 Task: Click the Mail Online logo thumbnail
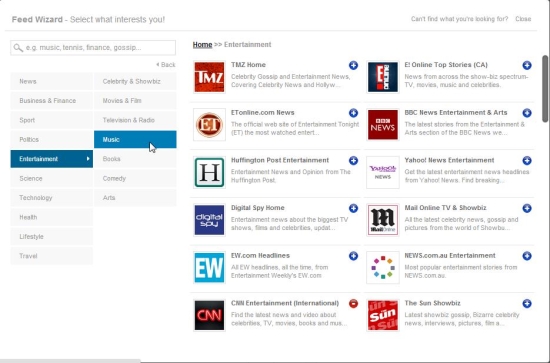click(383, 220)
